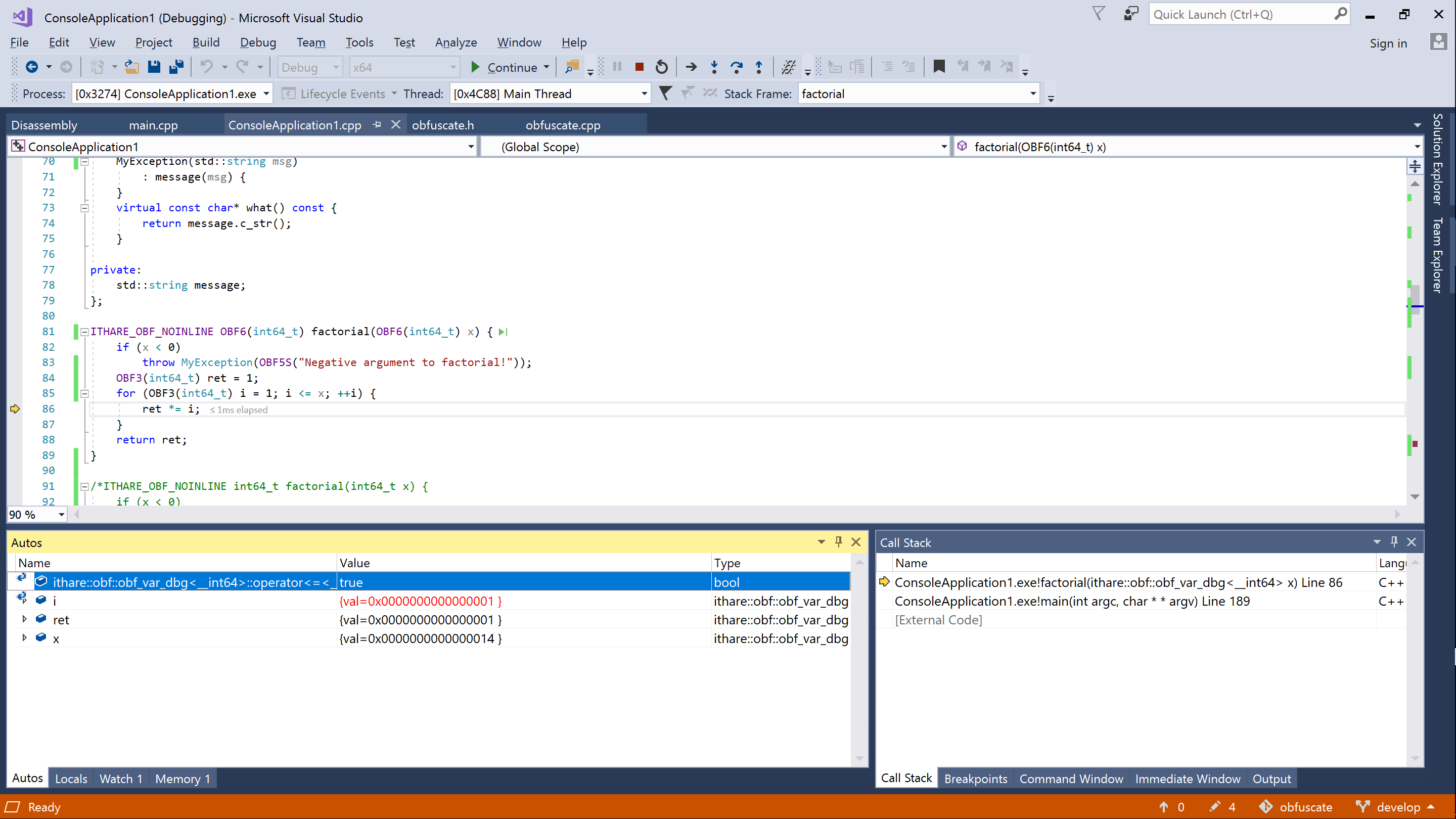Screen dimensions: 1456x819
Task: Open the 90 % zoom dropdown
Action: tap(61, 514)
